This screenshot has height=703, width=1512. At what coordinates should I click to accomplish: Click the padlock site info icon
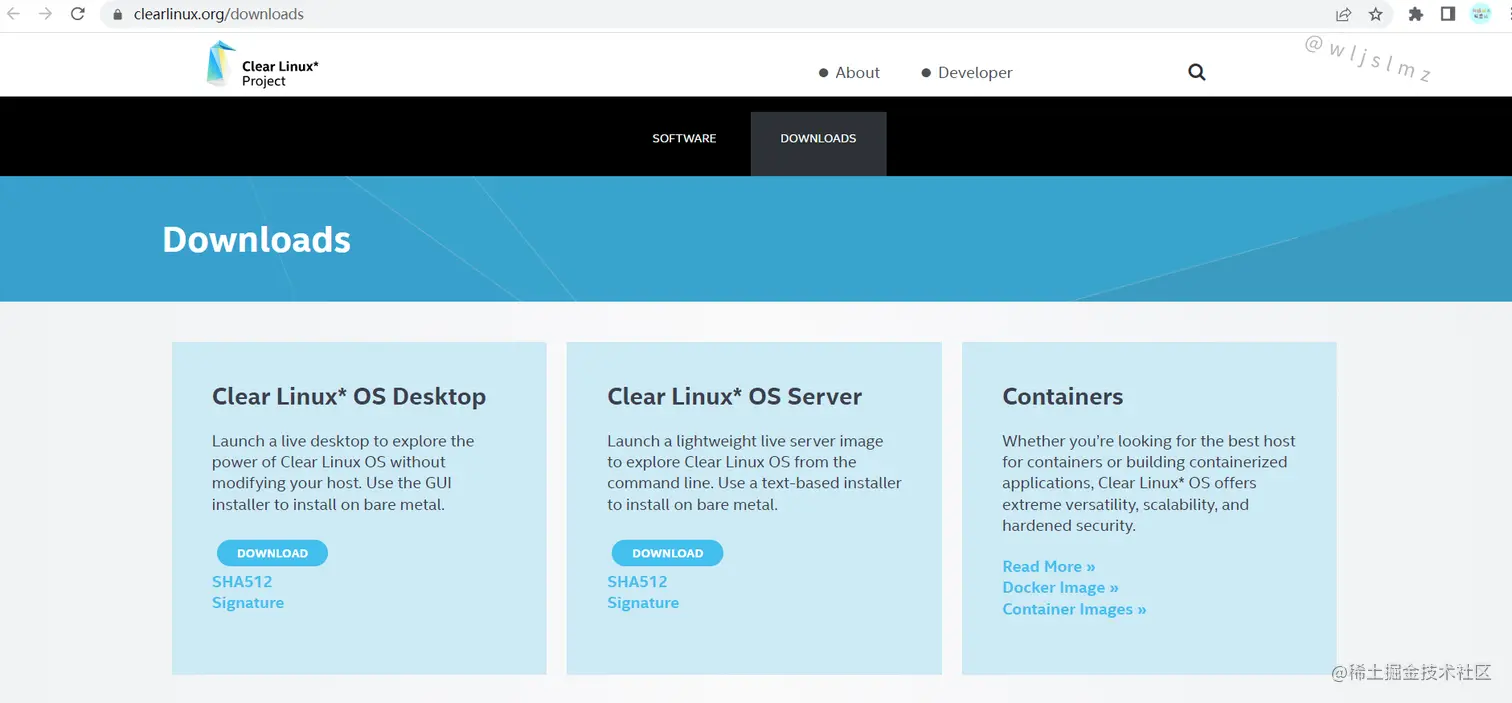[x=118, y=15]
